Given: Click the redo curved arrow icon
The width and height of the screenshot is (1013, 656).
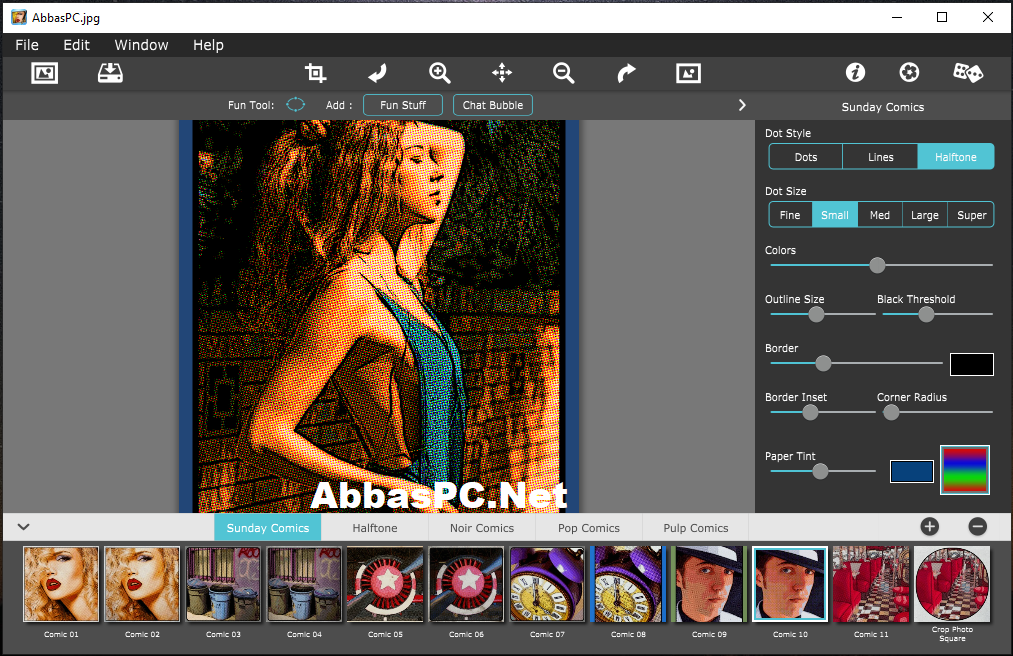Looking at the screenshot, I should click(x=626, y=73).
